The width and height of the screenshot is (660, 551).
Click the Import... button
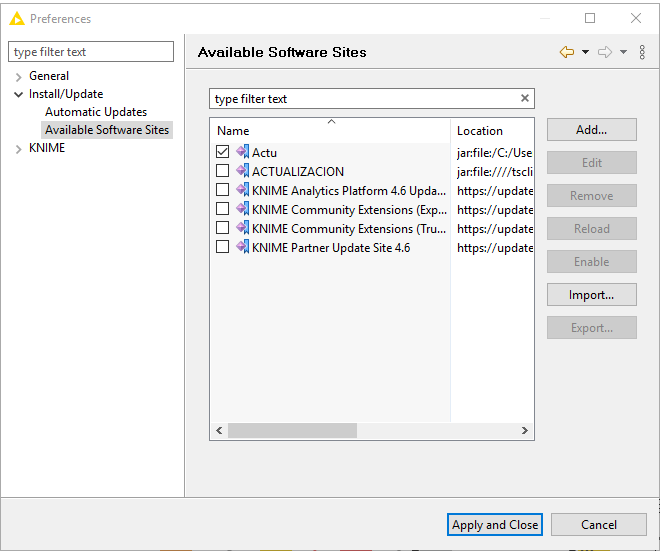coord(591,295)
